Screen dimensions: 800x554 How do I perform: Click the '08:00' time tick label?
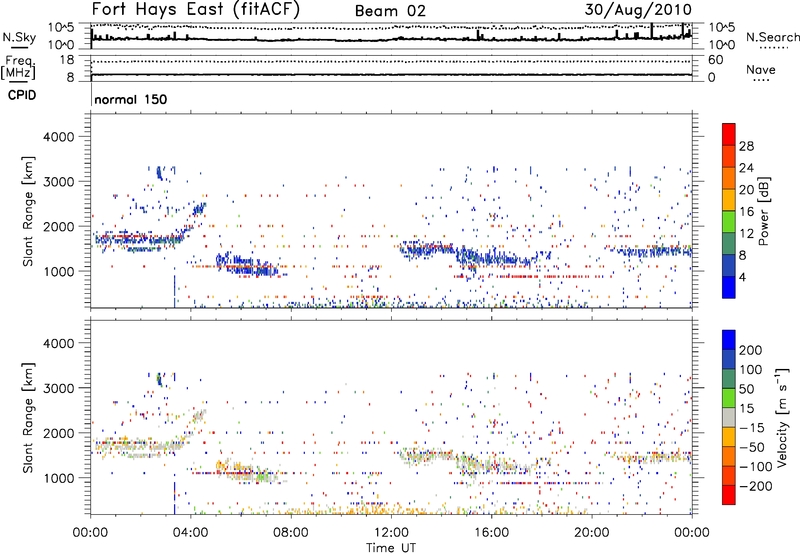point(291,533)
